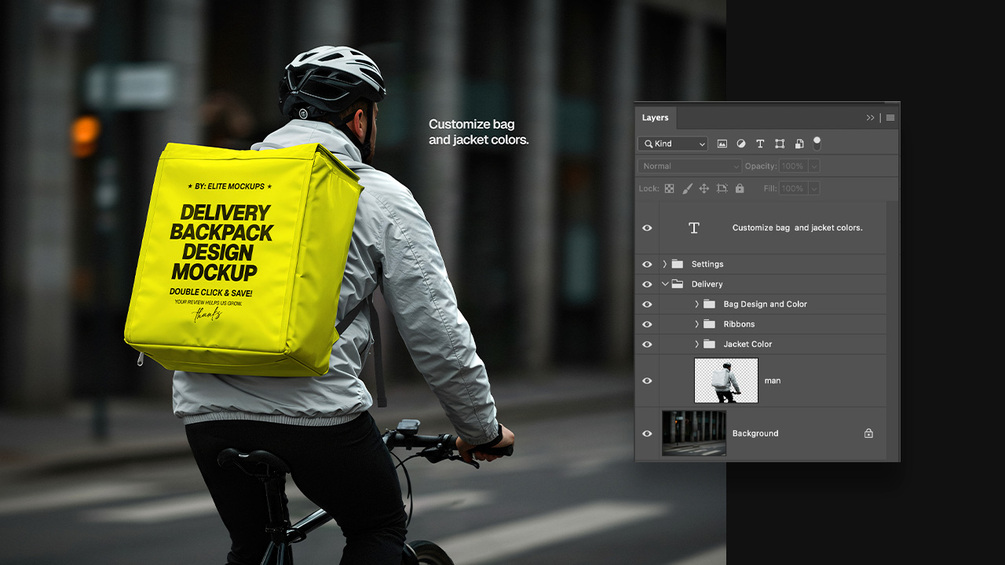Click the Delivery group folder icon
1005x565 pixels.
[x=677, y=284]
